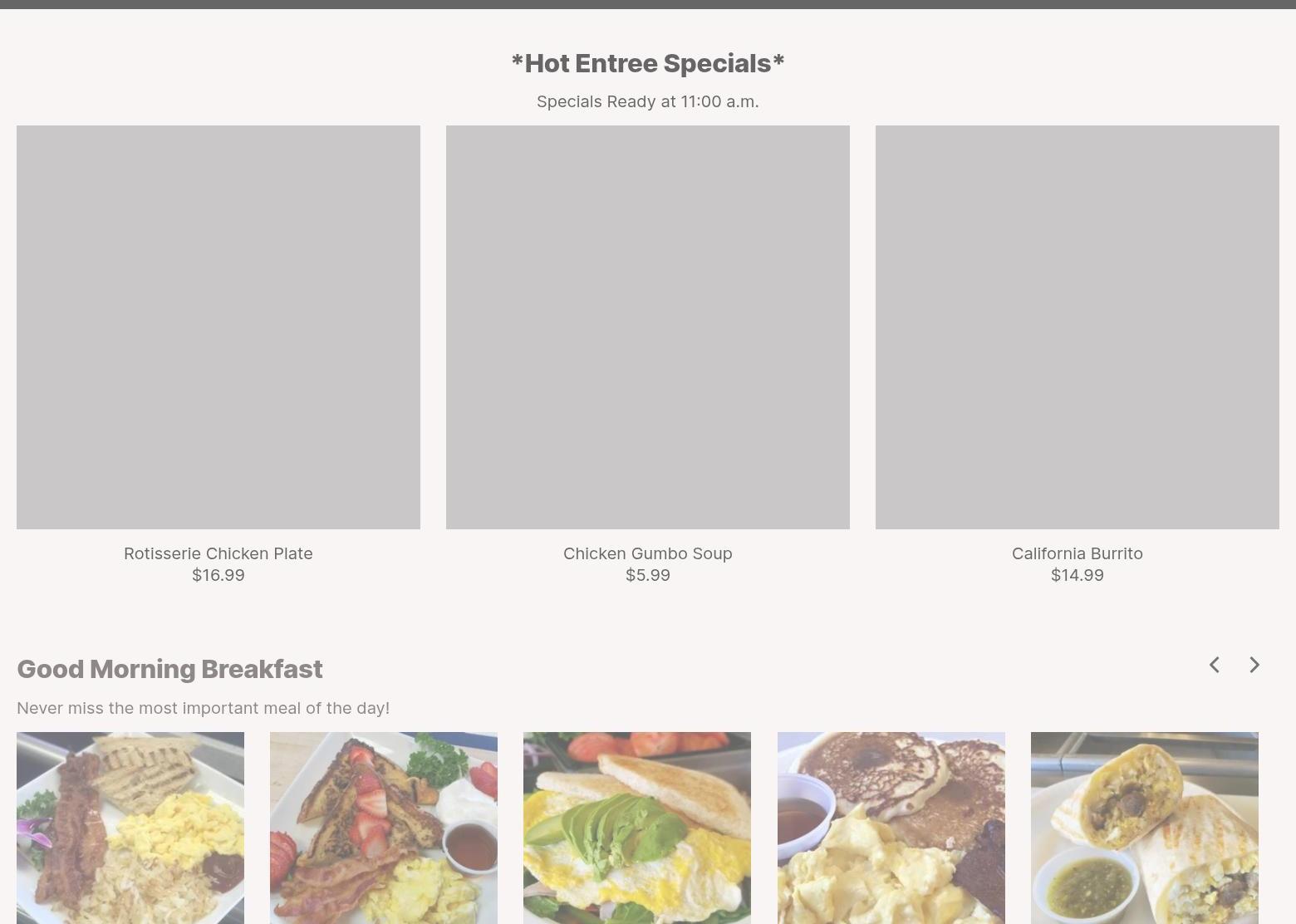Click the next arrow in breakfast carousel
The image size is (1296, 924).
pyautogui.click(x=1254, y=665)
